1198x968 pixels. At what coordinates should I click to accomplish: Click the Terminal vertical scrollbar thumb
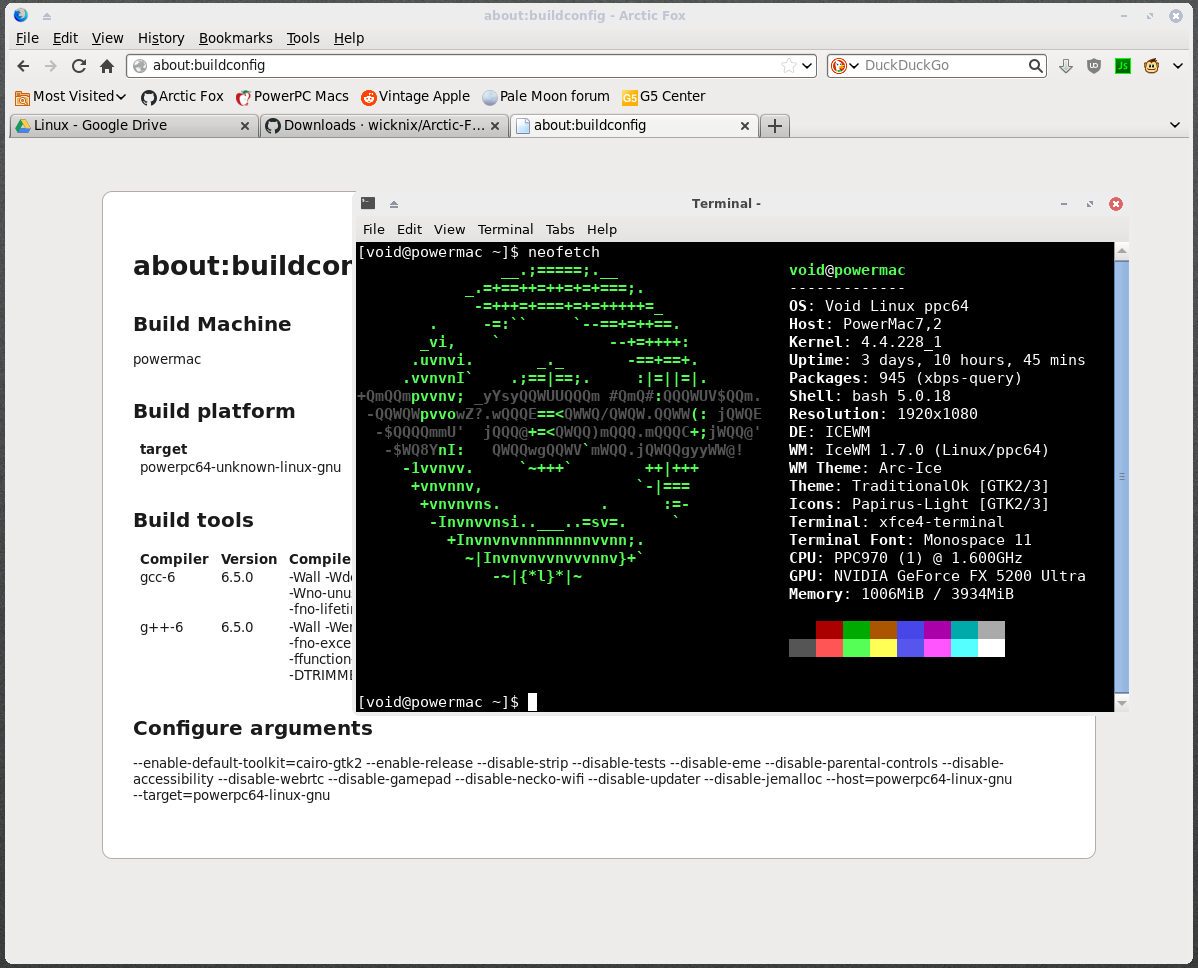(x=1122, y=476)
